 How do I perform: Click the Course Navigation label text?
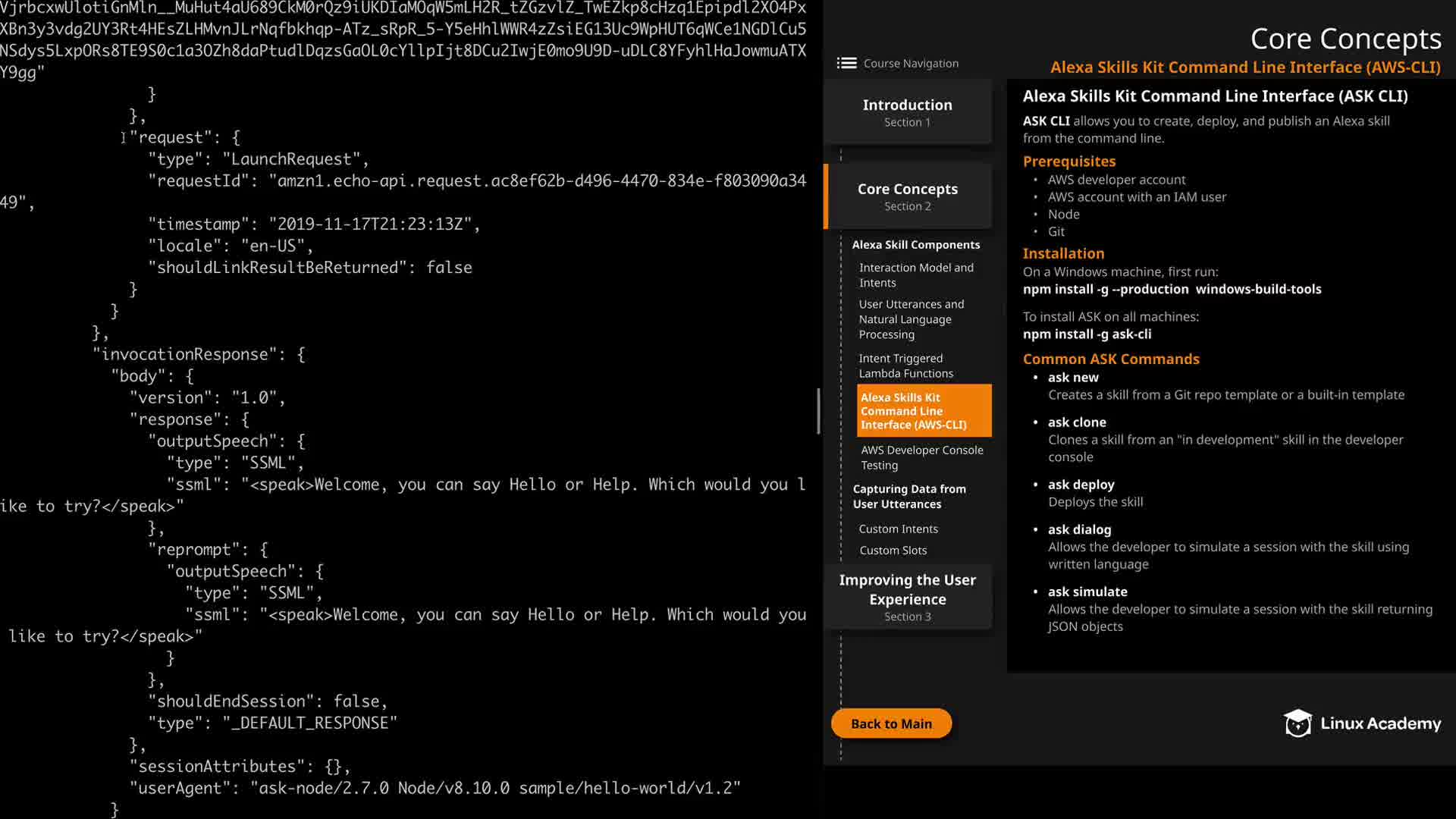(911, 64)
